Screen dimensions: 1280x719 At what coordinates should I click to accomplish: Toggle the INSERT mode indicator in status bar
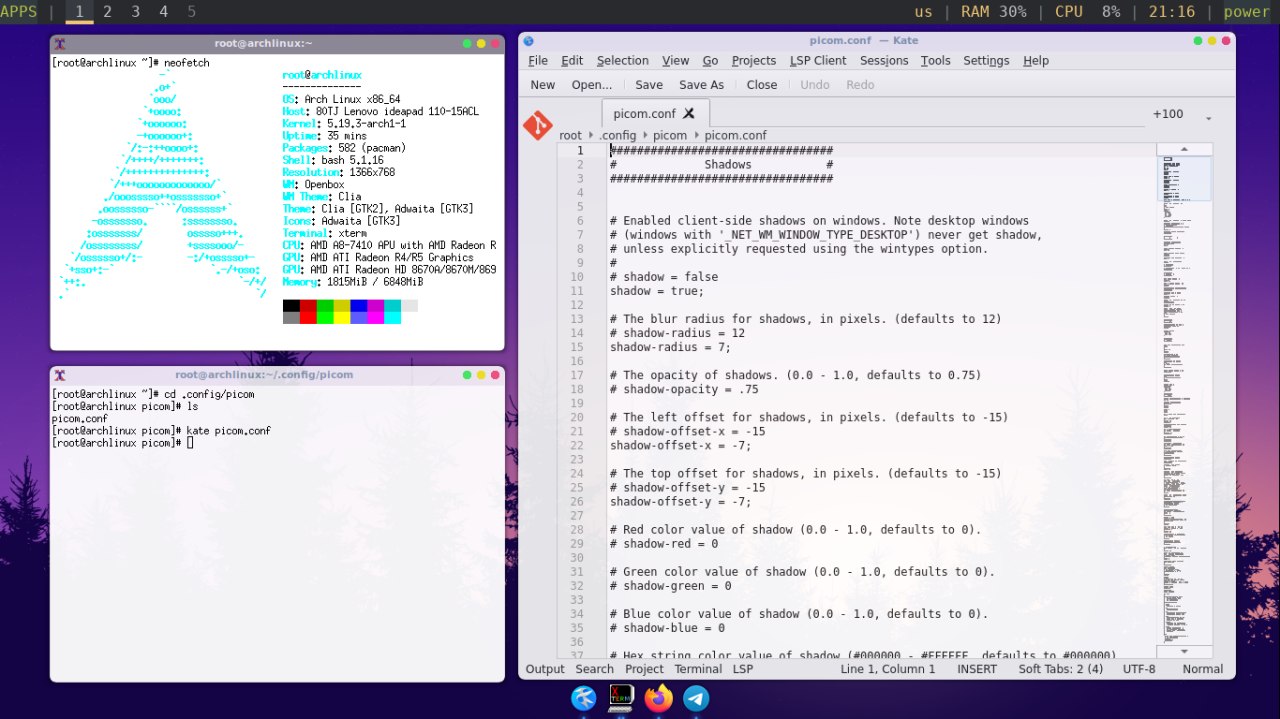pyautogui.click(x=976, y=669)
